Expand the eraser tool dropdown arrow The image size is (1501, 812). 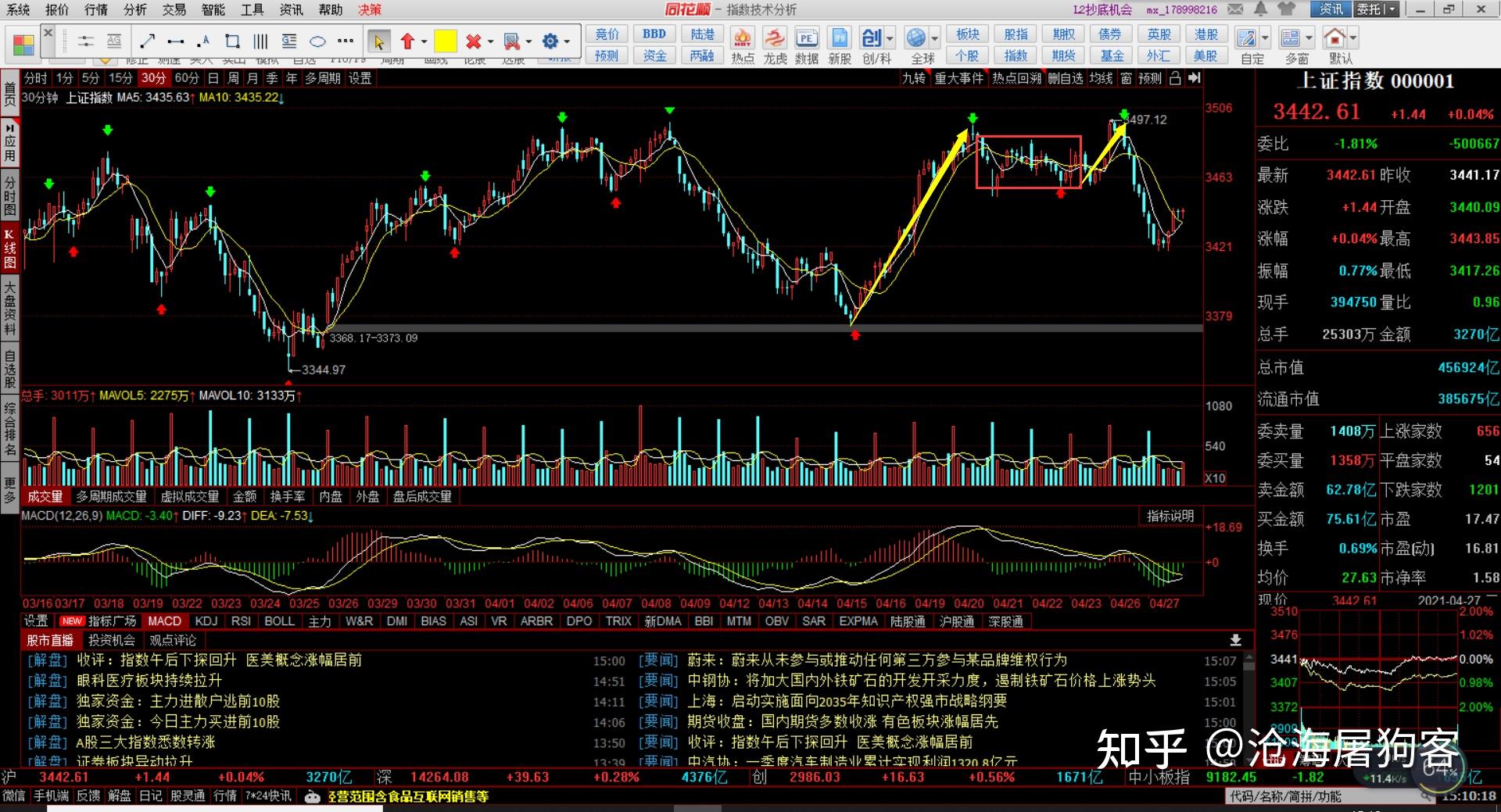click(x=528, y=41)
